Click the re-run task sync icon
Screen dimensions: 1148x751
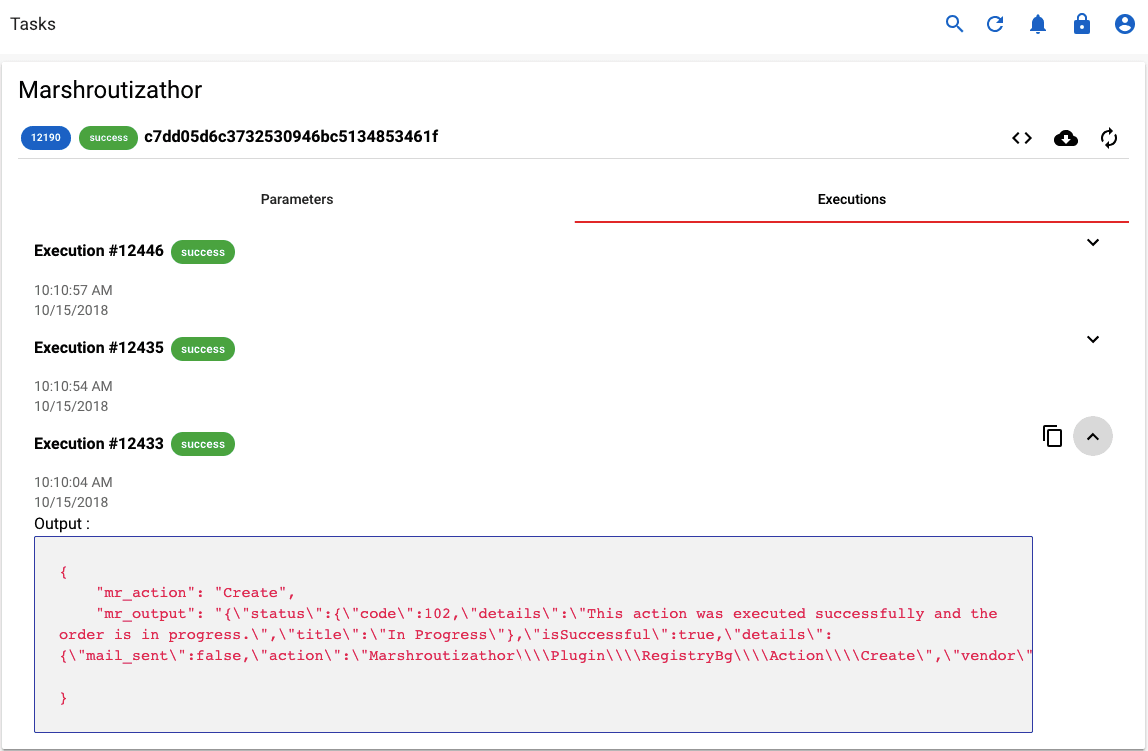(x=1109, y=138)
